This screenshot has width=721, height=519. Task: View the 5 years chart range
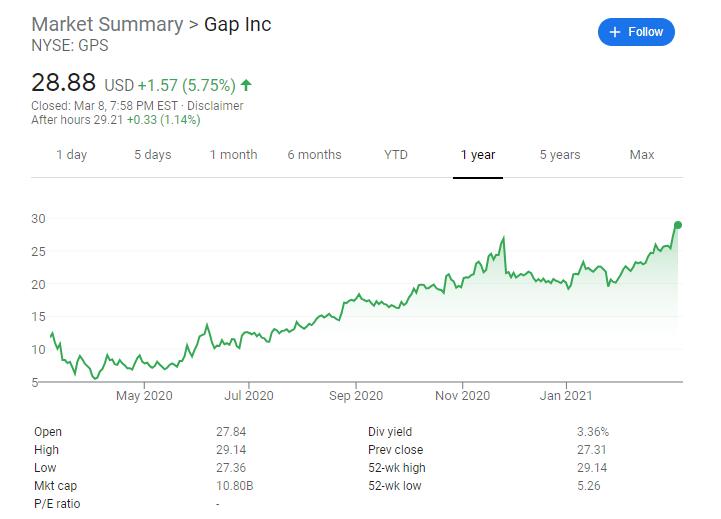pyautogui.click(x=559, y=155)
